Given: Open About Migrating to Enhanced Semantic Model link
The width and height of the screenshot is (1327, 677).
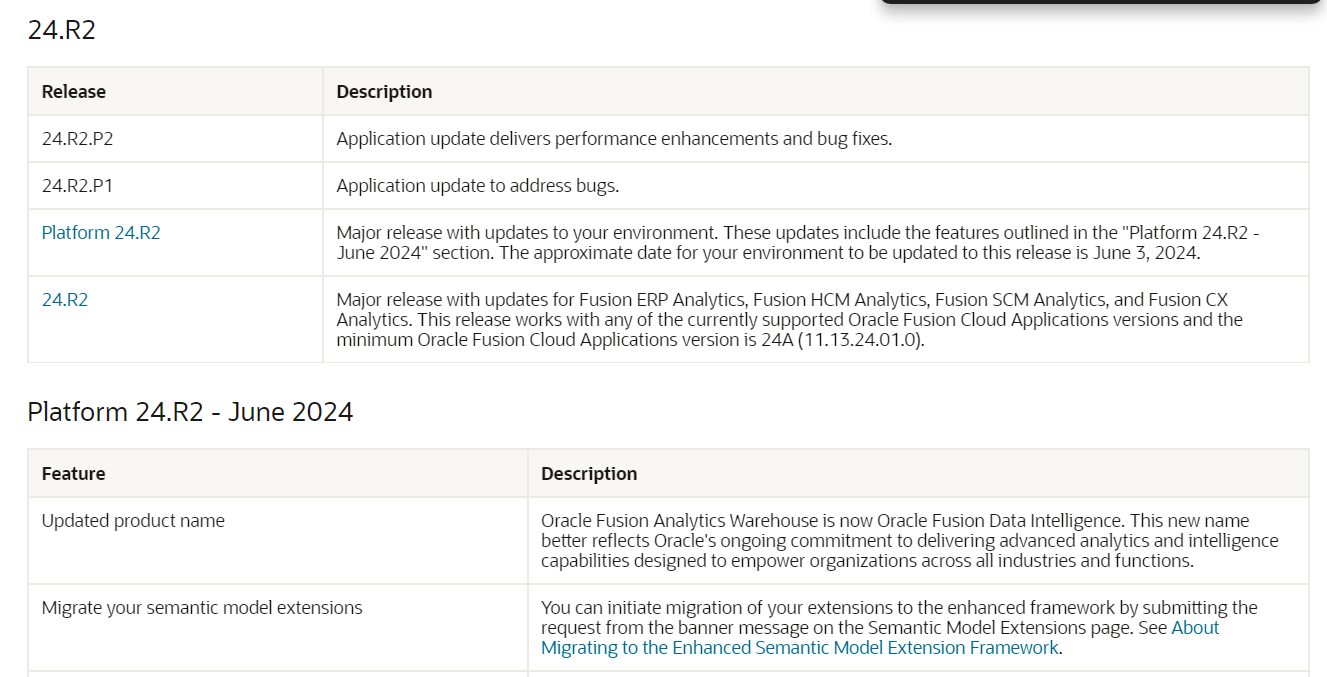Looking at the screenshot, I should [x=880, y=638].
